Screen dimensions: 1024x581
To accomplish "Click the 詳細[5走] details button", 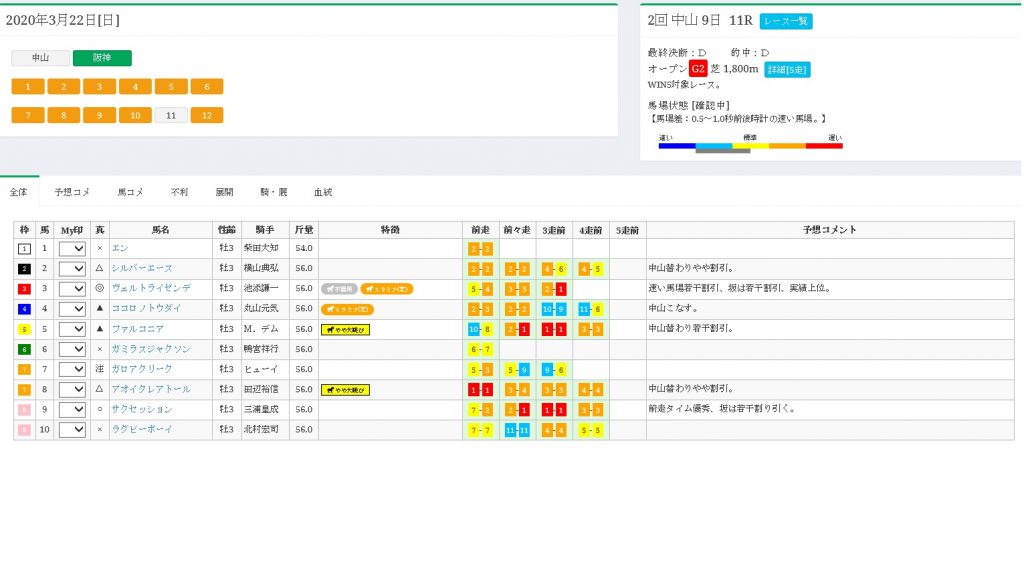I will coord(787,69).
